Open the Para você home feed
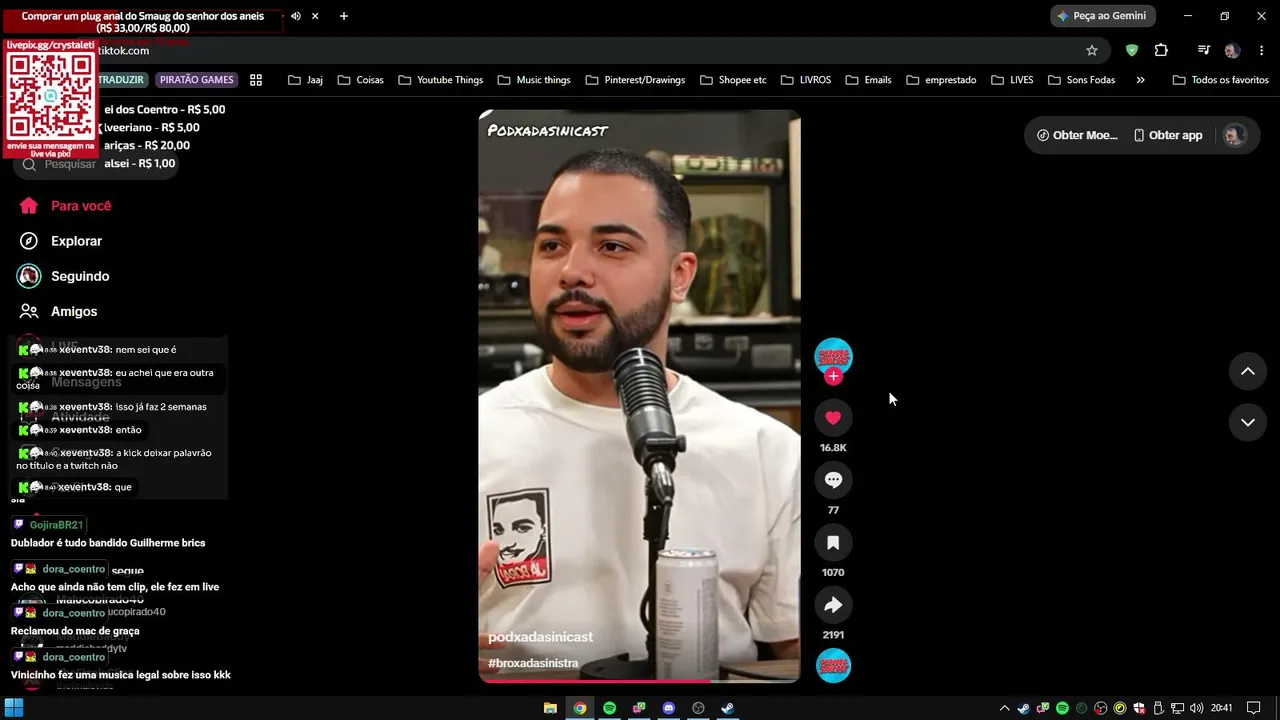The height and width of the screenshot is (720, 1280). click(66, 206)
